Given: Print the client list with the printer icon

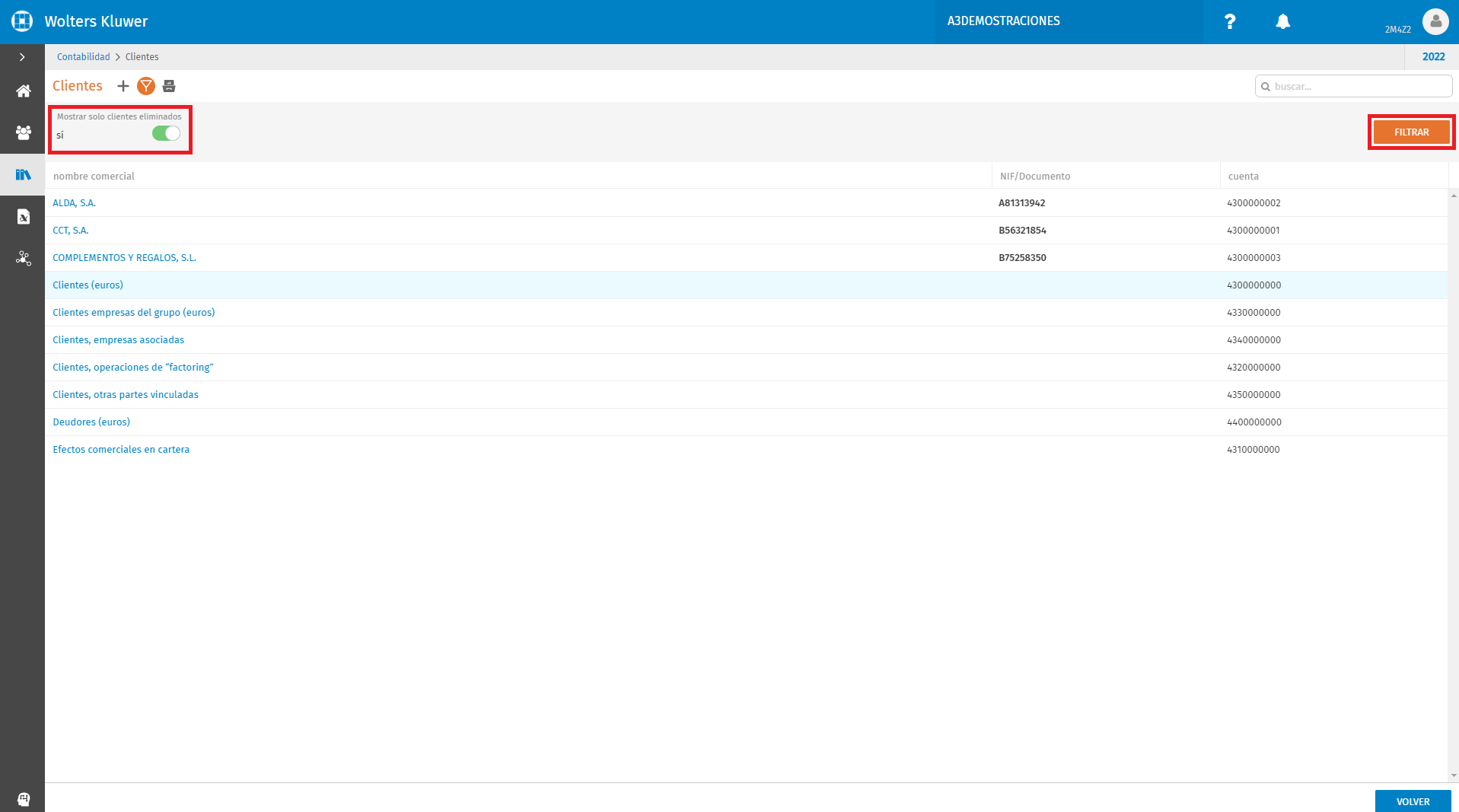Looking at the screenshot, I should click(x=169, y=86).
